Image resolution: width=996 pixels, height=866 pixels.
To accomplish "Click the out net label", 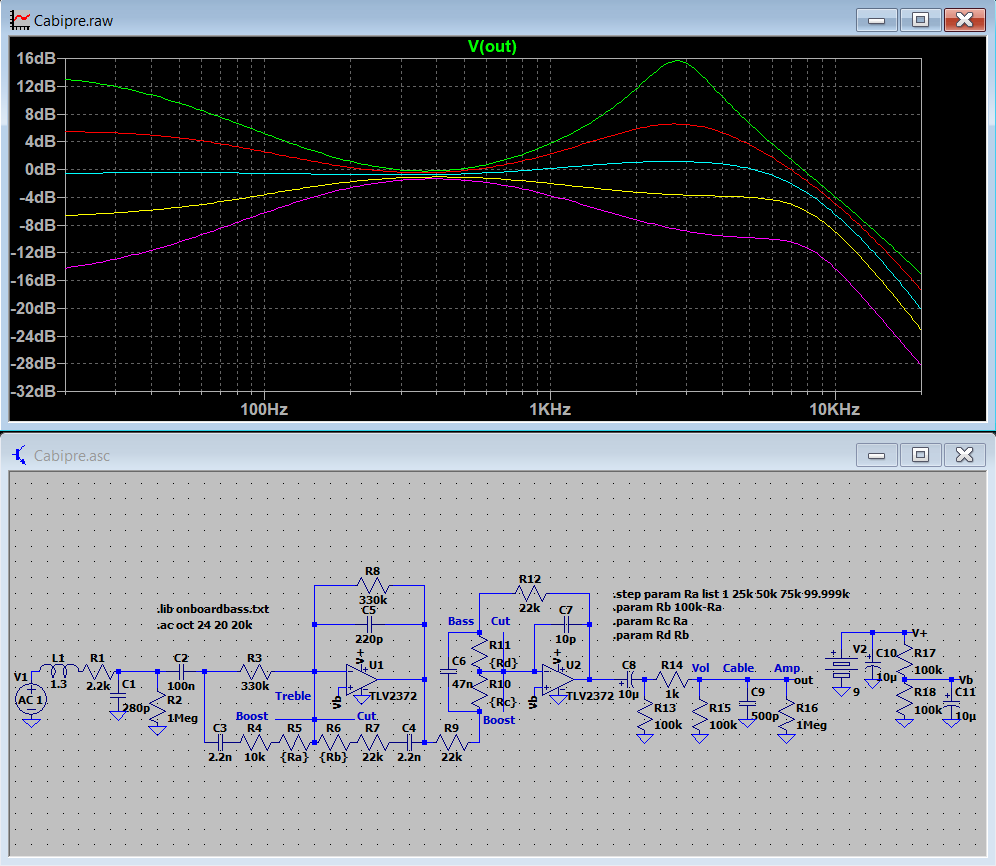I will pyautogui.click(x=804, y=680).
